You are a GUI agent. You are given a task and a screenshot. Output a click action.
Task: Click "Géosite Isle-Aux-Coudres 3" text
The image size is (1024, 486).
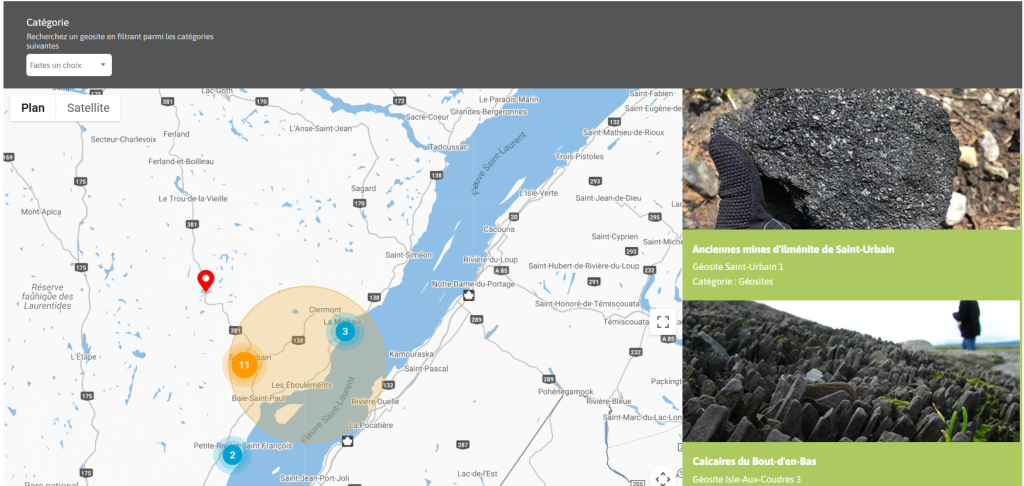[746, 479]
